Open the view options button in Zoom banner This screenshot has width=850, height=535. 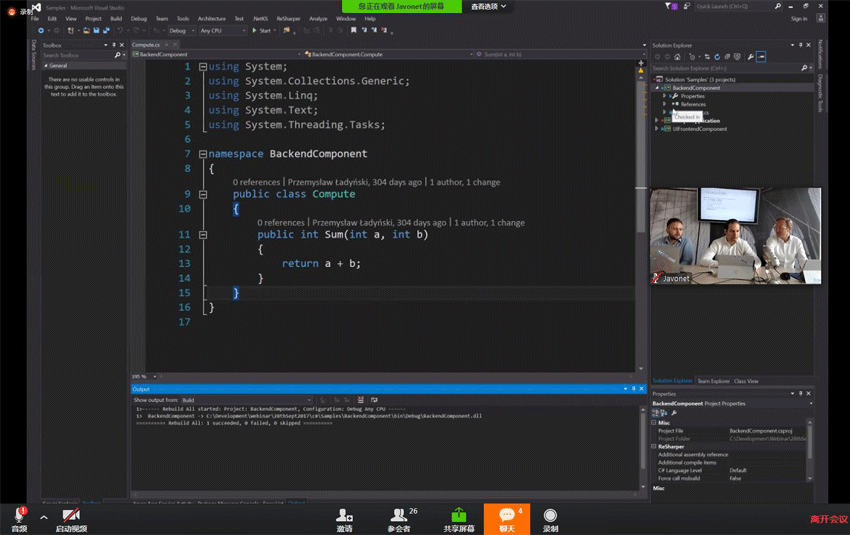pos(488,7)
